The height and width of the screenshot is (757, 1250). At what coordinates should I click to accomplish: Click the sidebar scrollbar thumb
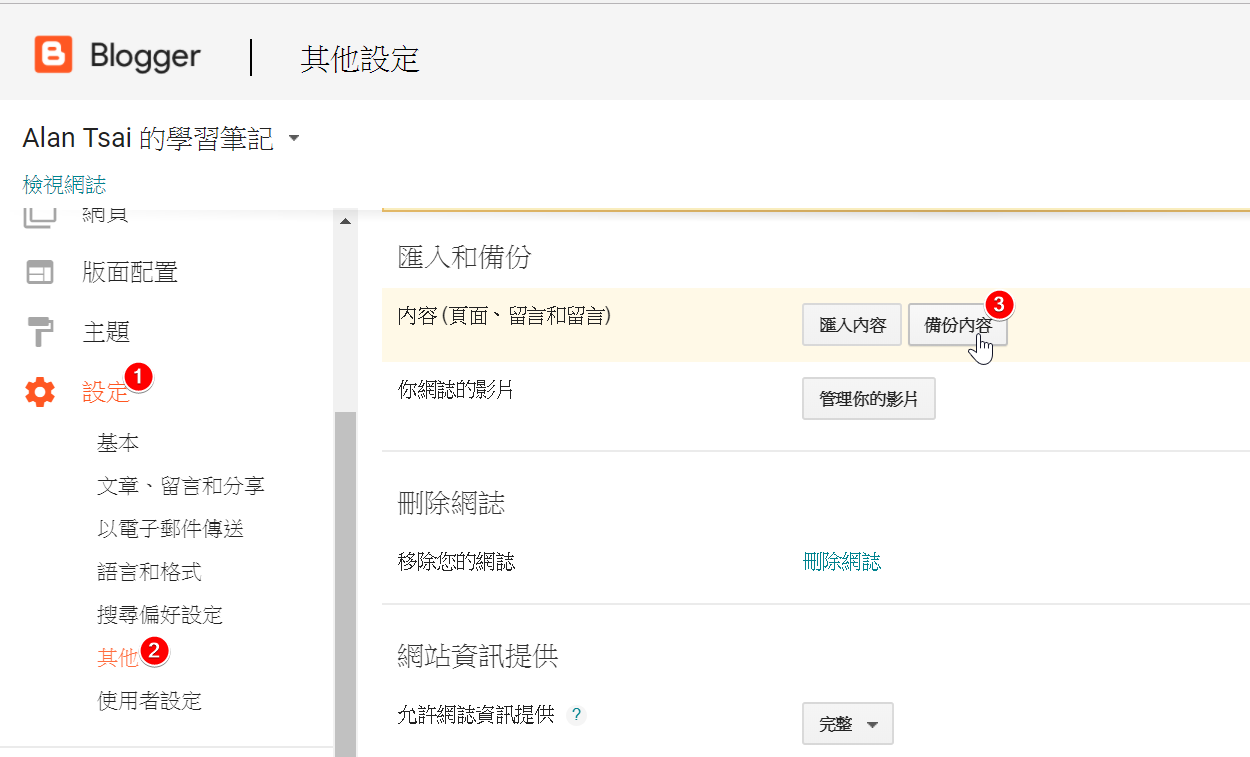point(345,583)
